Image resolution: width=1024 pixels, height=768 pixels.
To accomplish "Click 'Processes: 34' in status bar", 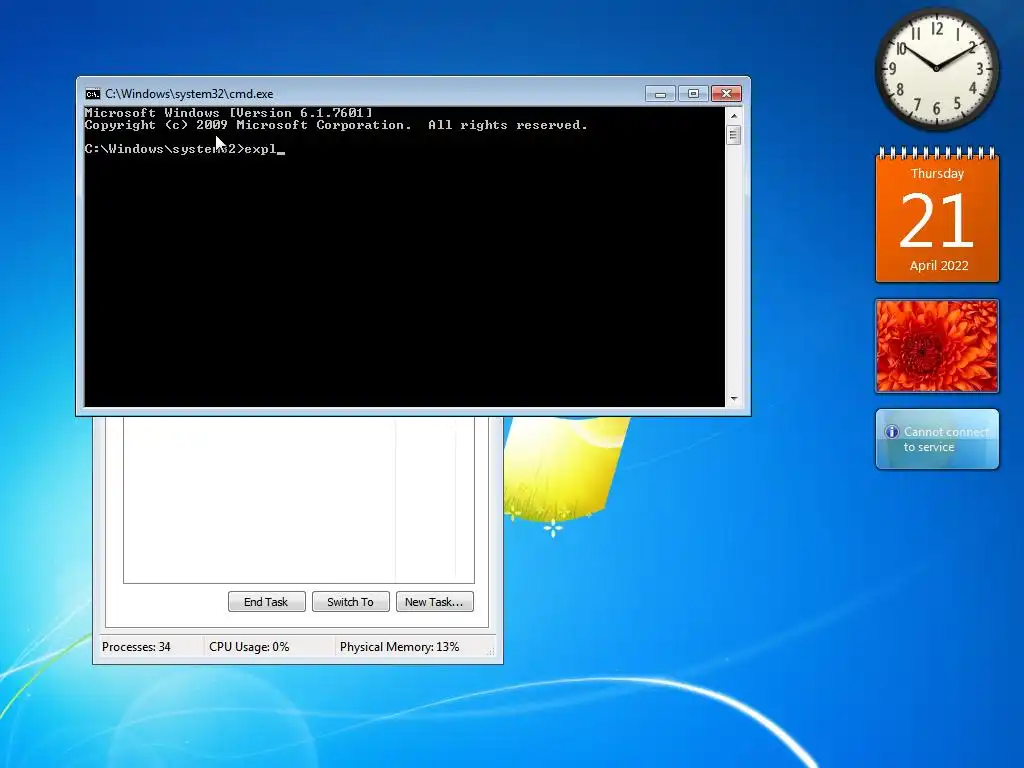I will [136, 647].
